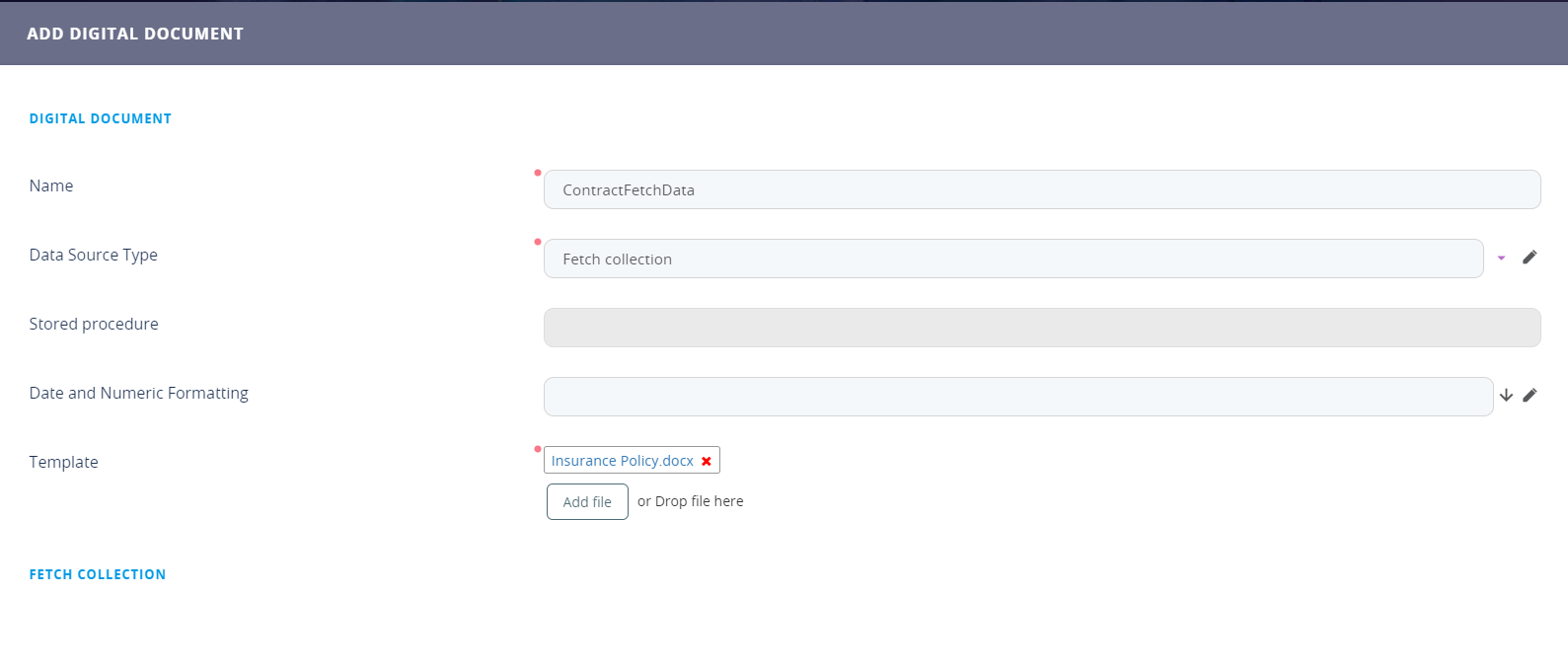Click the Template label
This screenshot has height=669, width=1568.
[64, 463]
